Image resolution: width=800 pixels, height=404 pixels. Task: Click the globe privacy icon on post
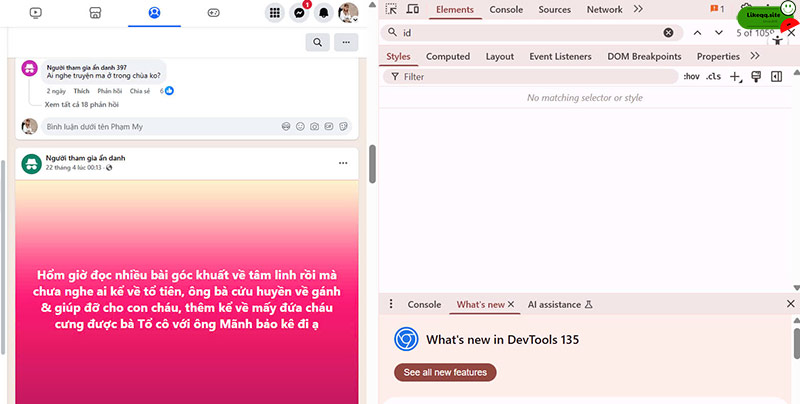[109, 167]
